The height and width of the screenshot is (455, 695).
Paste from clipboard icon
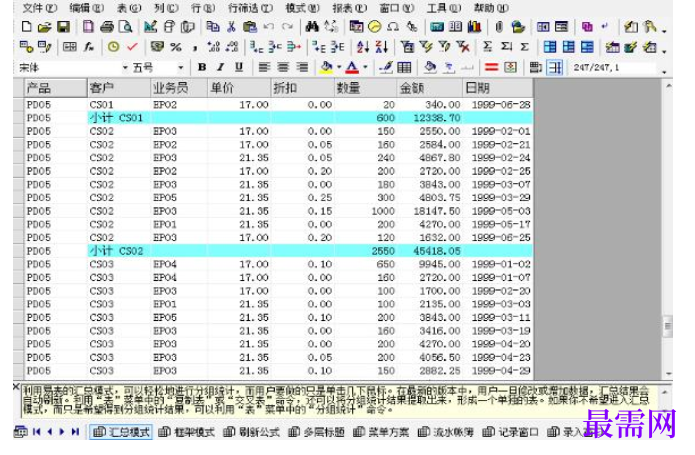coord(250,27)
